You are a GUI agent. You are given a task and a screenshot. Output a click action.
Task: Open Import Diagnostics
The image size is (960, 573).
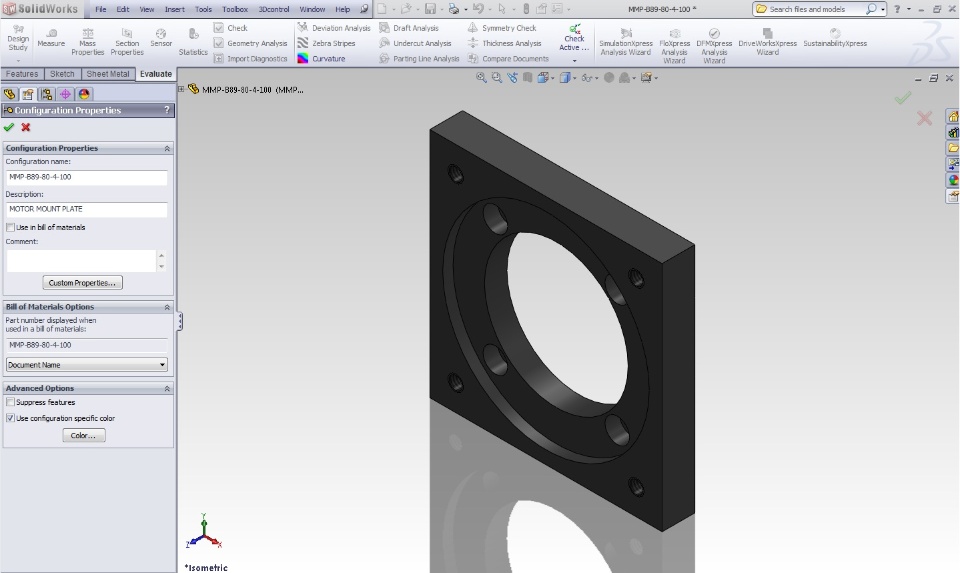pyautogui.click(x=250, y=59)
